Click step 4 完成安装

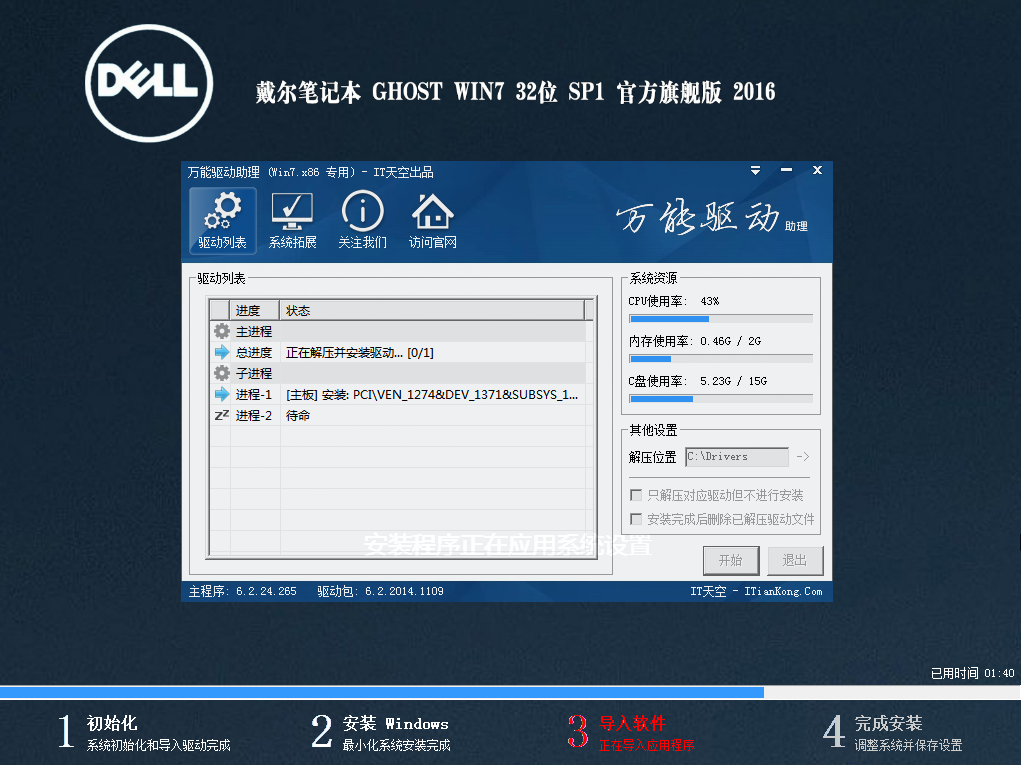click(893, 732)
